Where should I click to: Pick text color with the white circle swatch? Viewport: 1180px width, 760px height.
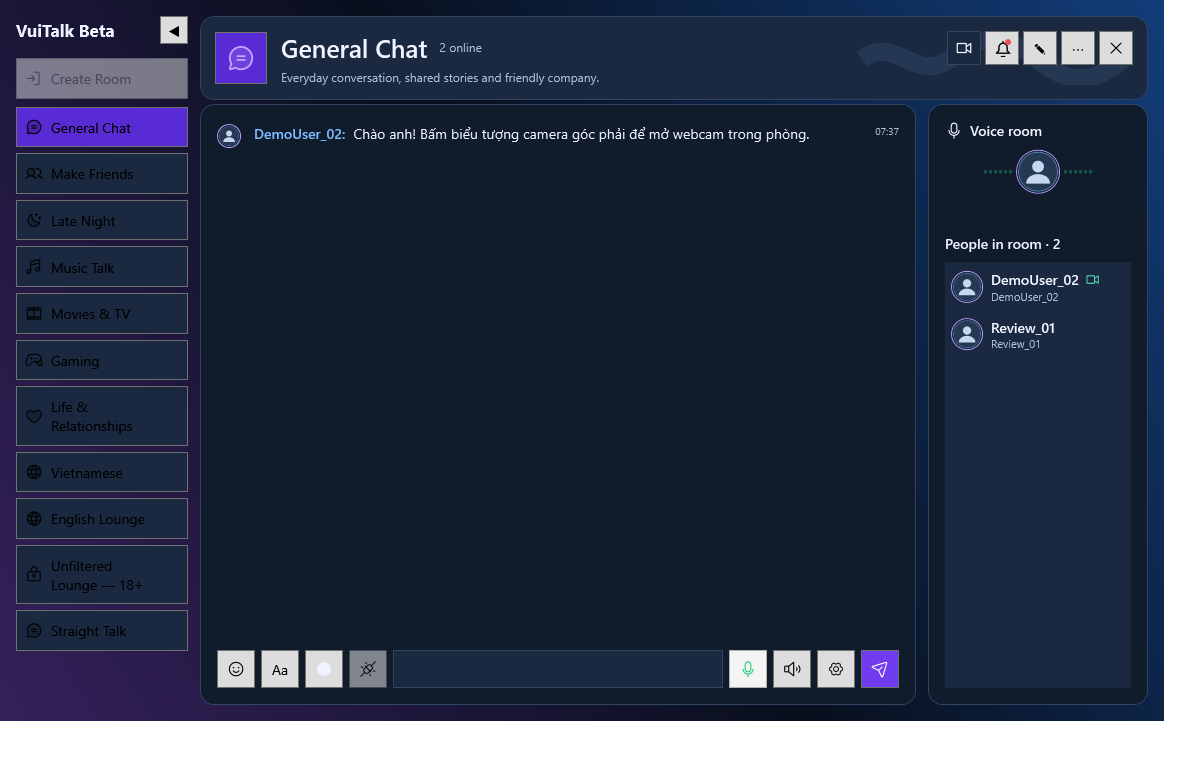(x=324, y=669)
